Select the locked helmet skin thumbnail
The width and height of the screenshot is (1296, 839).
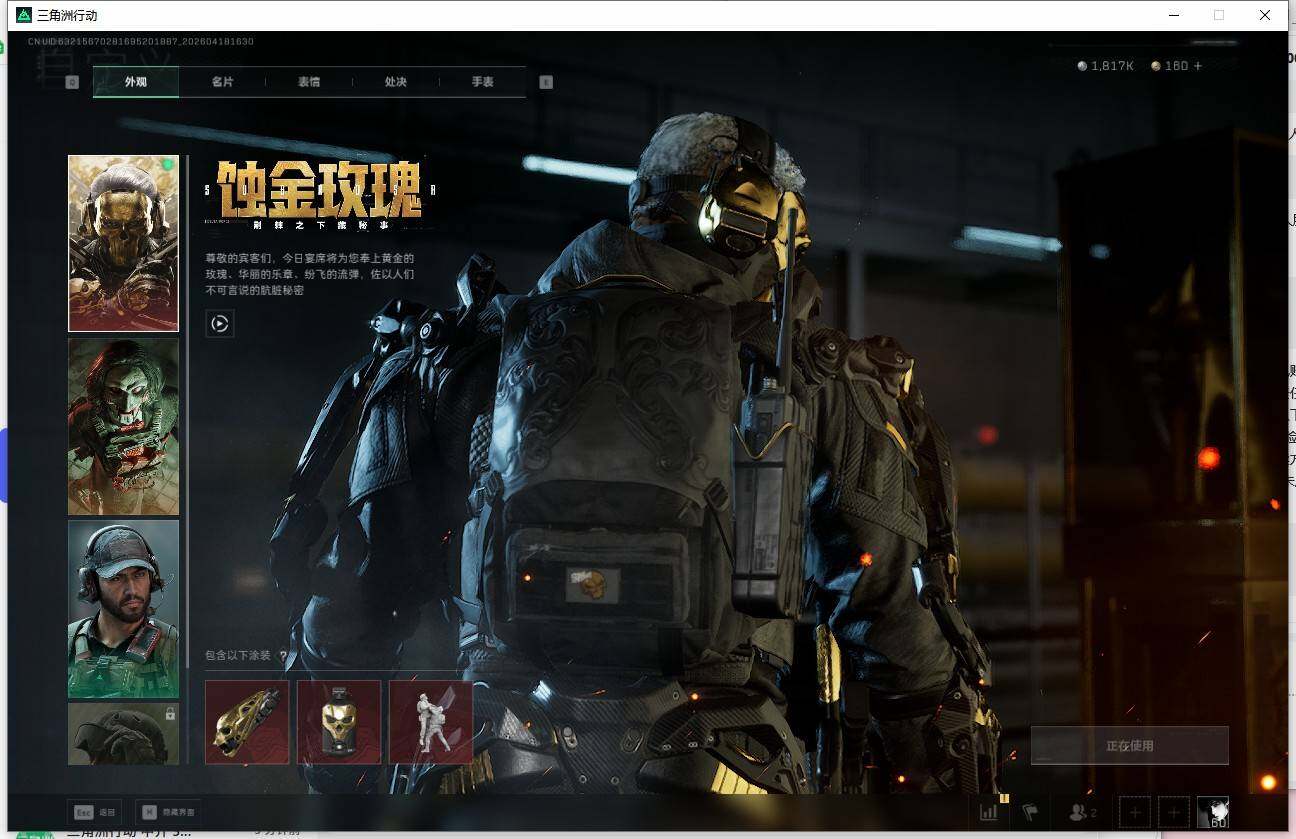tap(123, 734)
